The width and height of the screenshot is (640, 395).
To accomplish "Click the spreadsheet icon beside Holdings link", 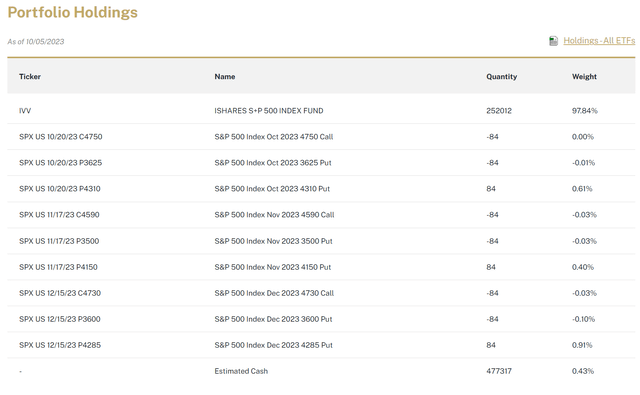I will tap(553, 41).
